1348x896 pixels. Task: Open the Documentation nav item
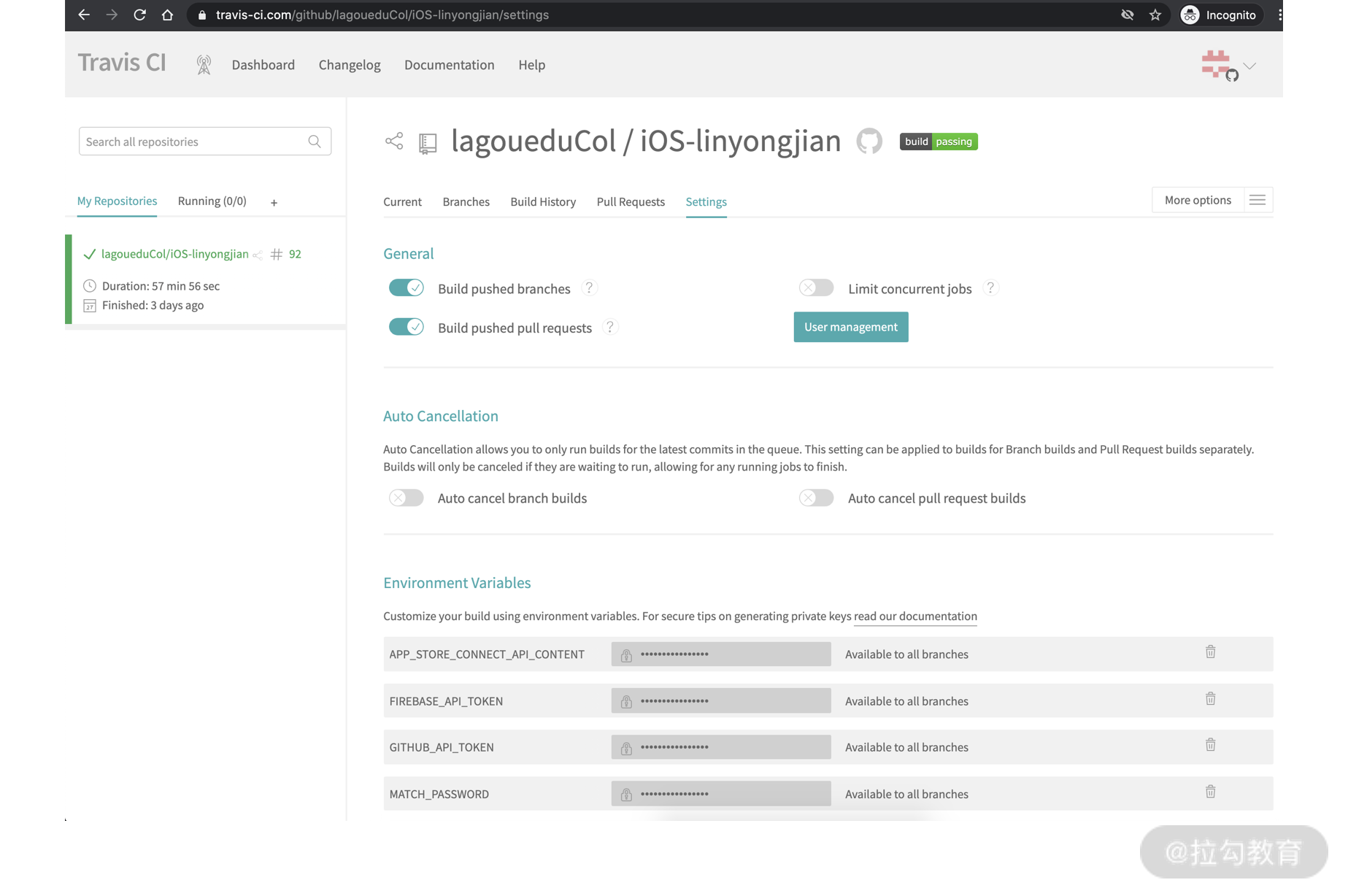pyautogui.click(x=449, y=65)
